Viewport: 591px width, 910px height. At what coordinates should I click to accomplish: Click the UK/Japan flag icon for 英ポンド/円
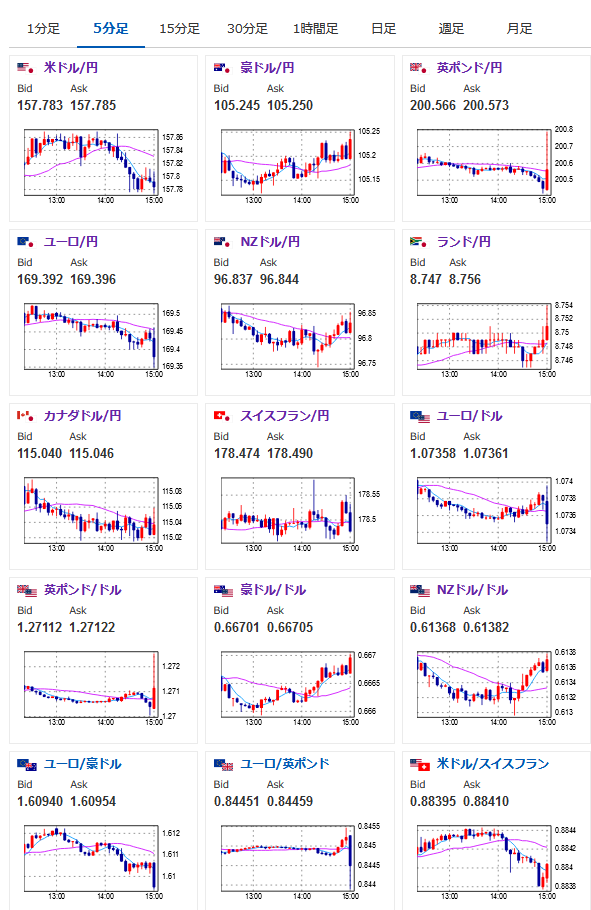pos(419,68)
